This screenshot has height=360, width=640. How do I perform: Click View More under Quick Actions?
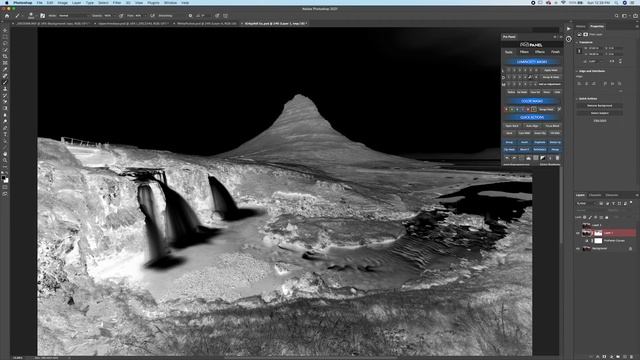[600, 121]
